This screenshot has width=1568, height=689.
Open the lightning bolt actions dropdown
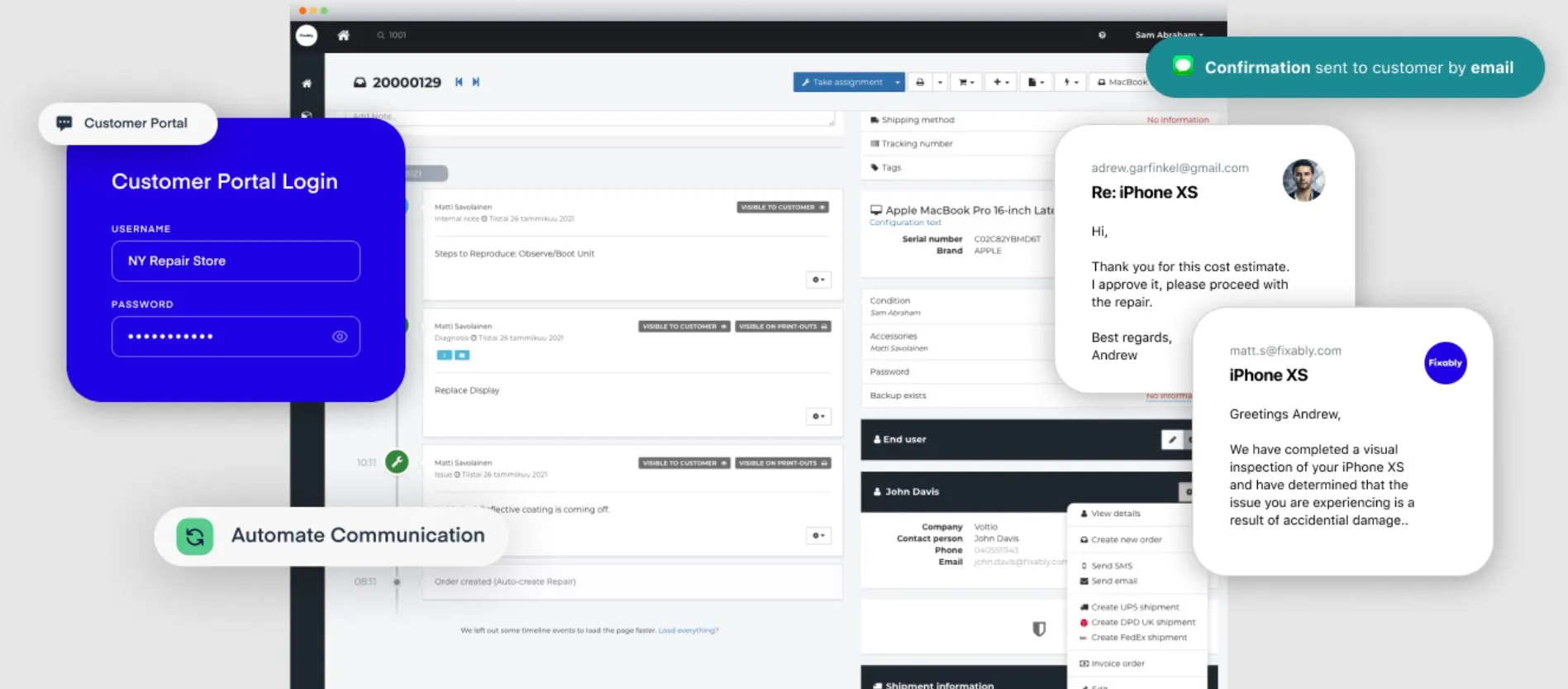[x=1070, y=82]
